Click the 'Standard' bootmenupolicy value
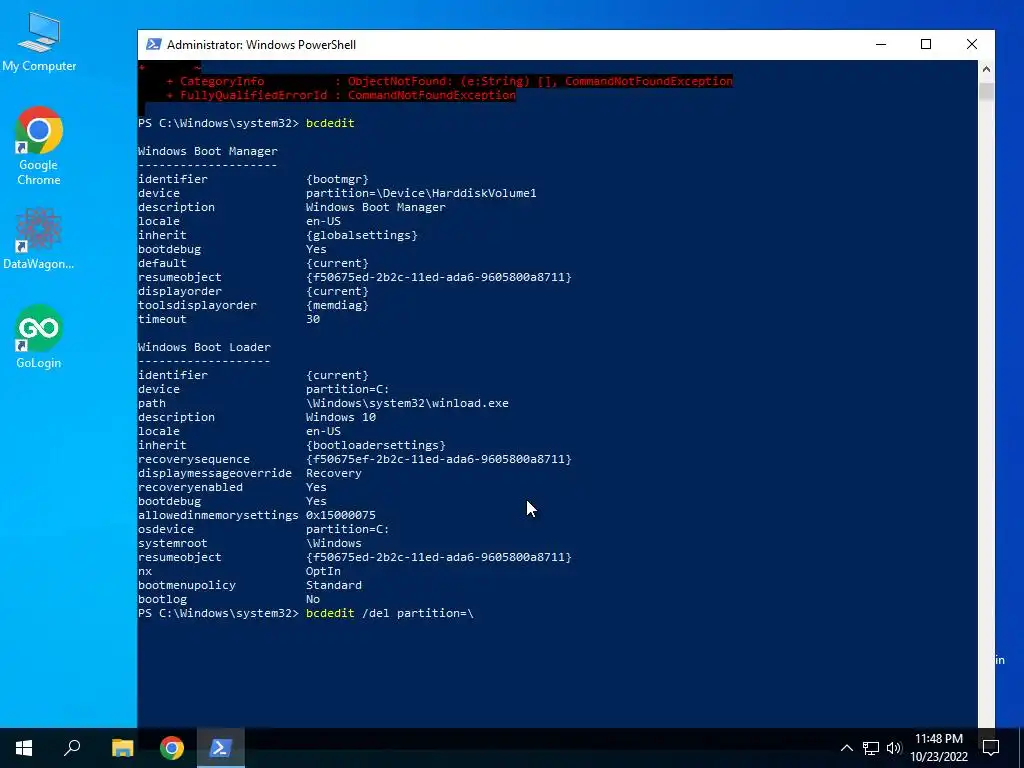Viewport: 1024px width, 768px height. pyautogui.click(x=334, y=585)
